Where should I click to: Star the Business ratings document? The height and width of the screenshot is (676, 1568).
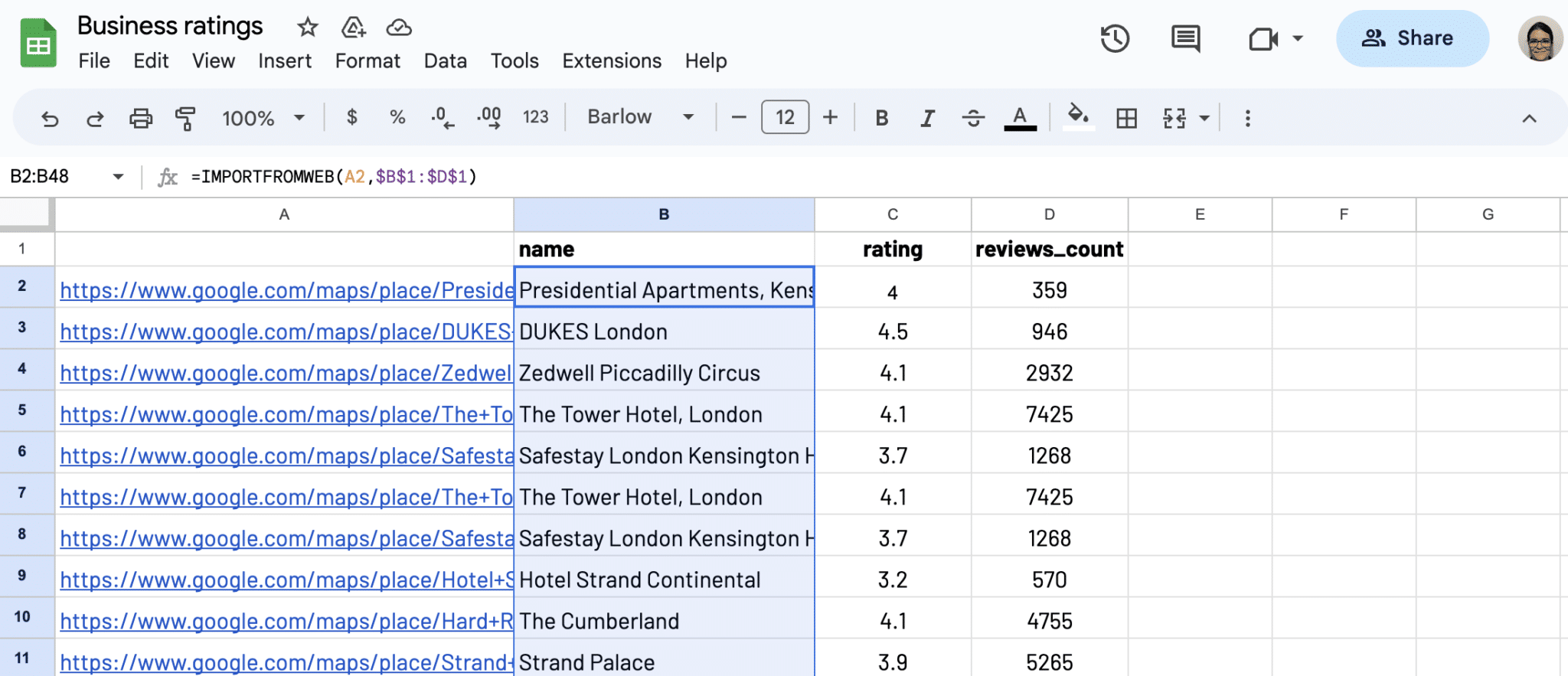pyautogui.click(x=307, y=28)
